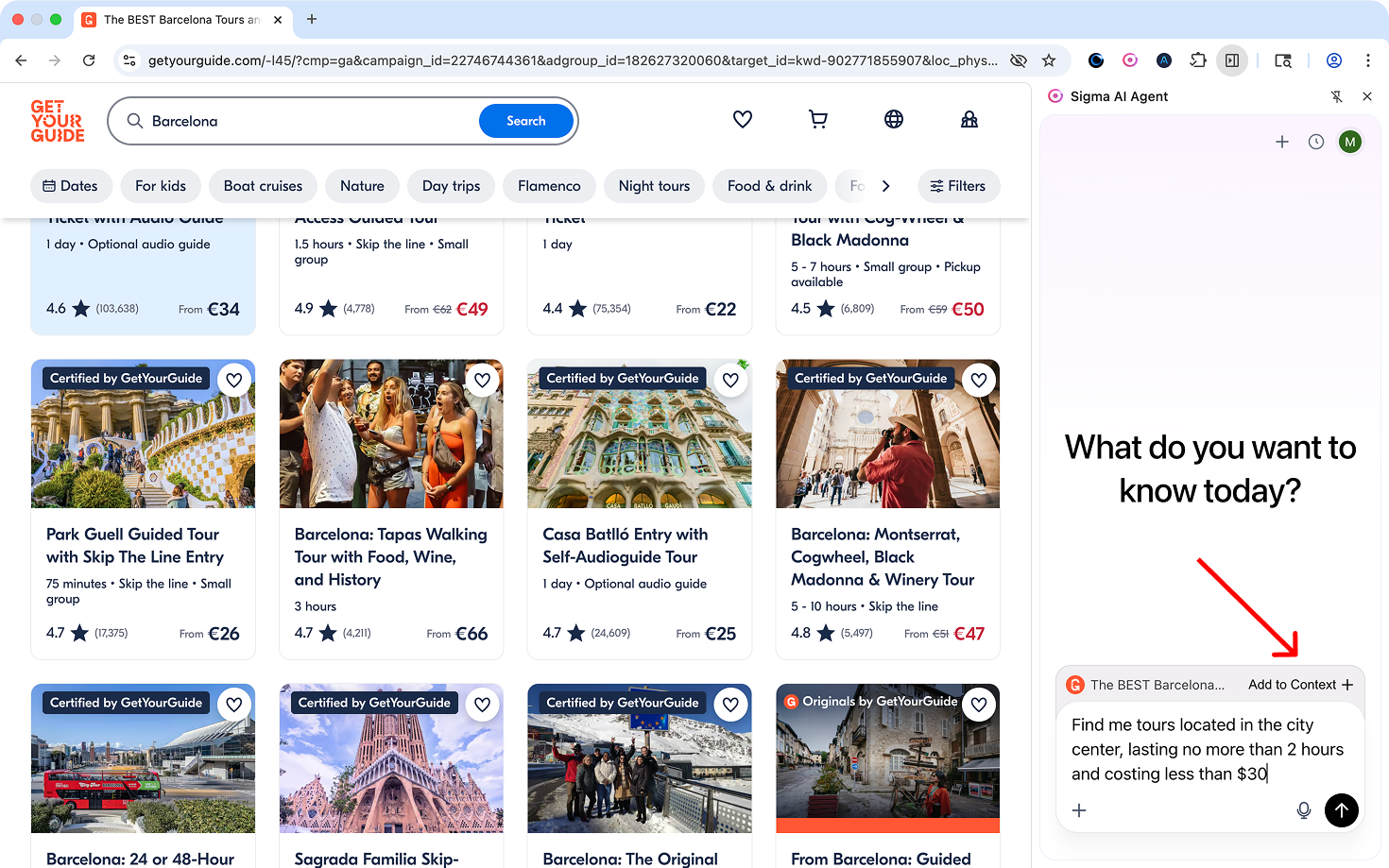Open Park Guell Guided Tour title link
This screenshot has width=1389, height=868.
pos(135,546)
